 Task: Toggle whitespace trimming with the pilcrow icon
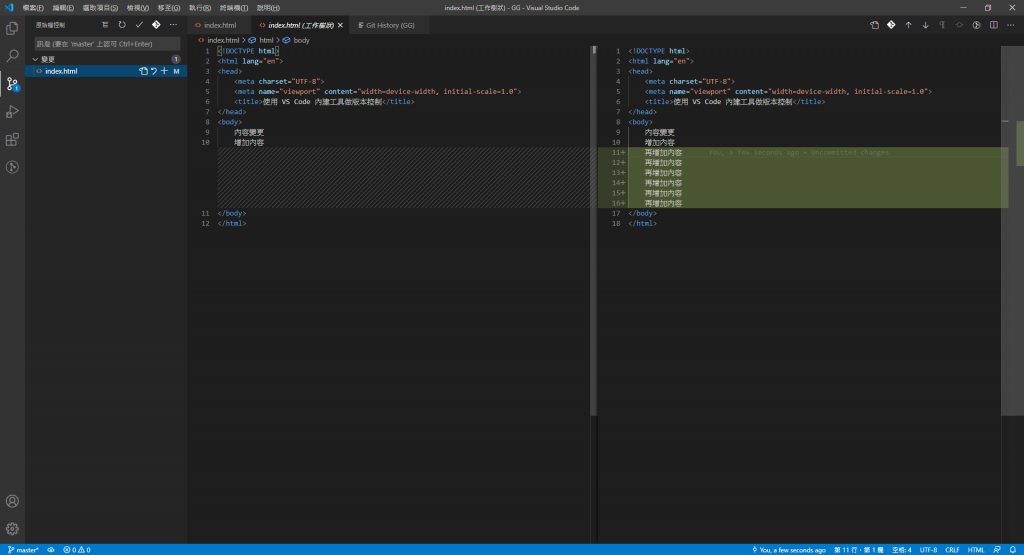tap(942, 25)
